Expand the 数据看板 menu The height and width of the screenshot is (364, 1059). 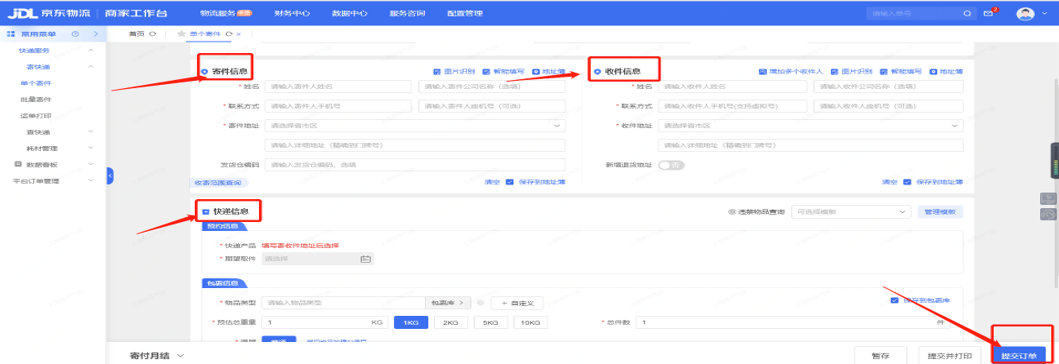(x=91, y=164)
